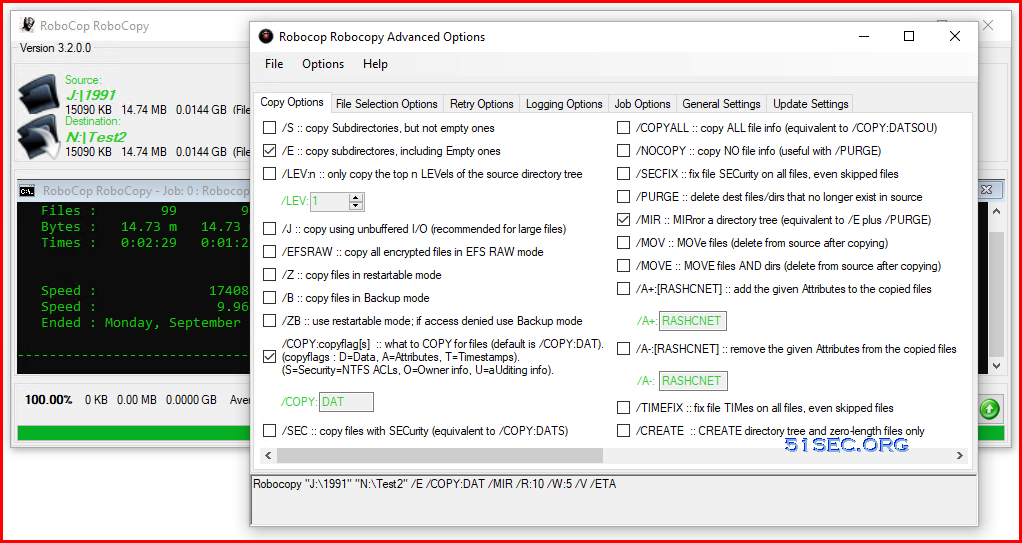Click the destination path N:\Test2
The width and height of the screenshot is (1022, 543).
tap(96, 137)
